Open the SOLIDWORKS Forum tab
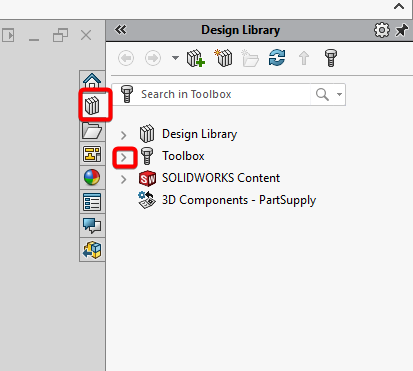The height and width of the screenshot is (371, 413). coord(92,225)
